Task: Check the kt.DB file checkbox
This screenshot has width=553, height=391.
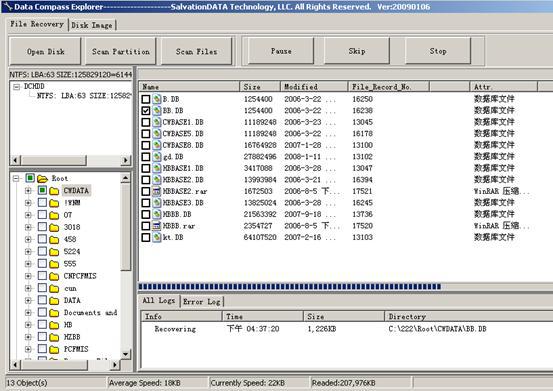Action: pyautogui.click(x=146, y=237)
